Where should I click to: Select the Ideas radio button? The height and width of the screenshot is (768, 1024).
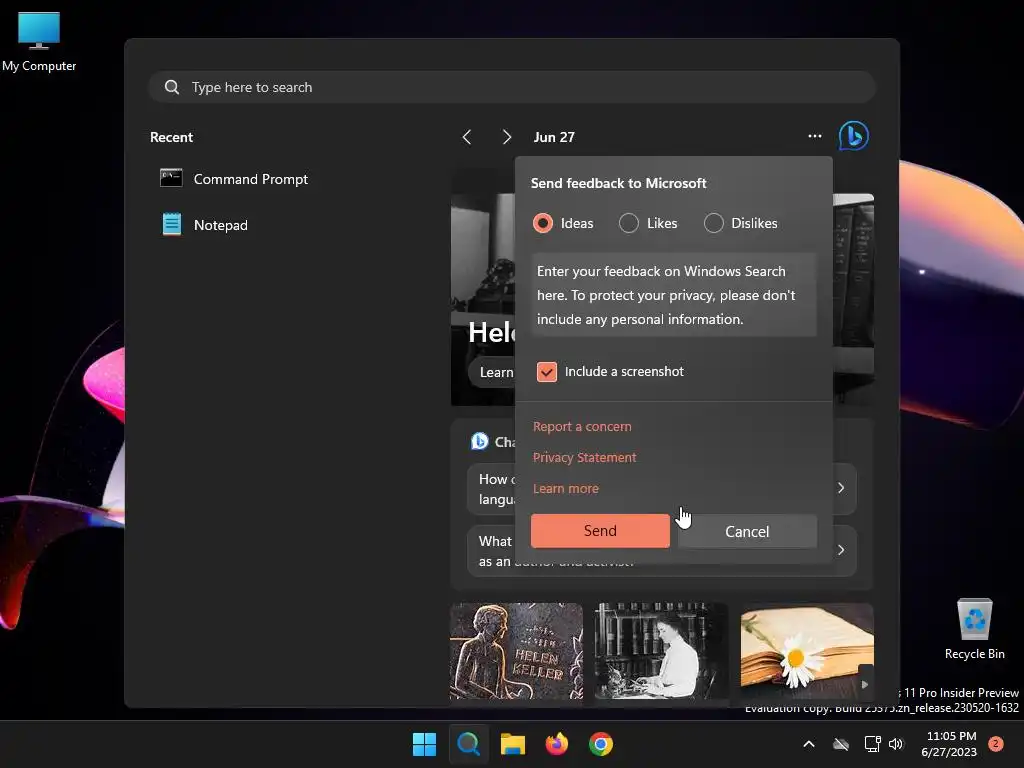tap(542, 223)
